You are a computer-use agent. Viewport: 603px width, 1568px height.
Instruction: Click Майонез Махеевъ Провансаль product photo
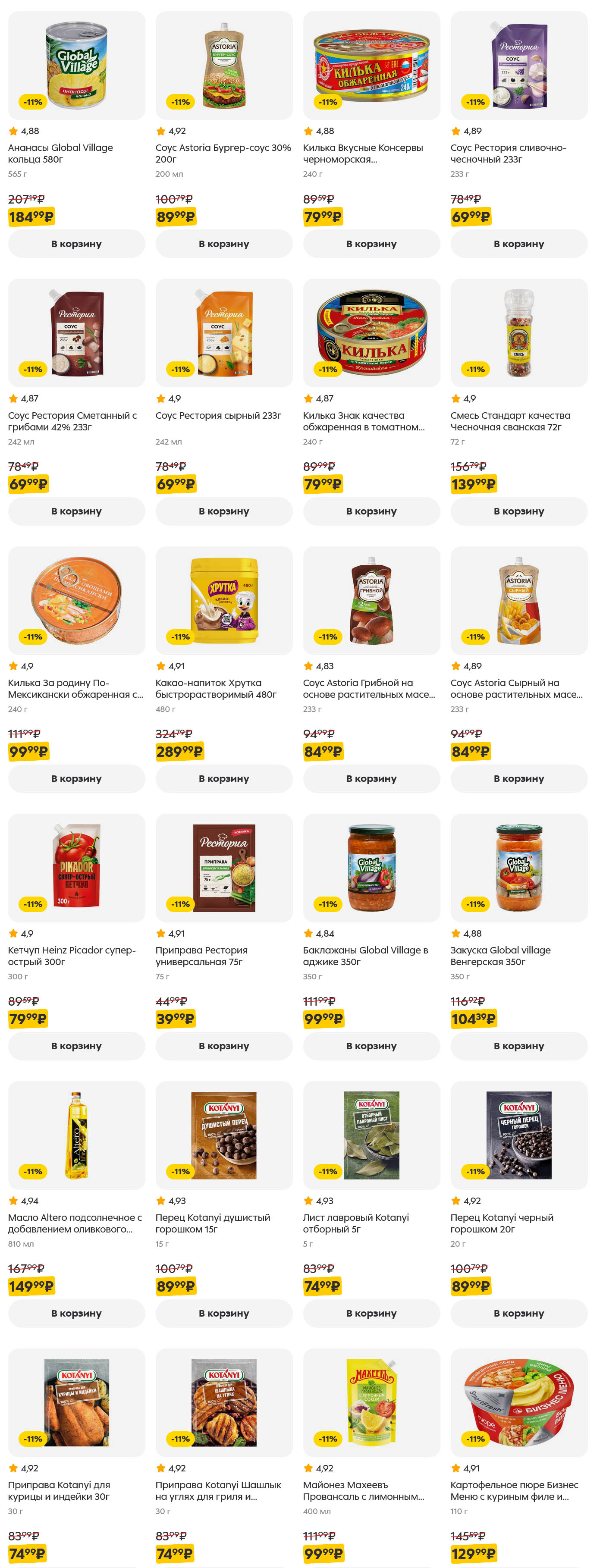click(x=371, y=1402)
